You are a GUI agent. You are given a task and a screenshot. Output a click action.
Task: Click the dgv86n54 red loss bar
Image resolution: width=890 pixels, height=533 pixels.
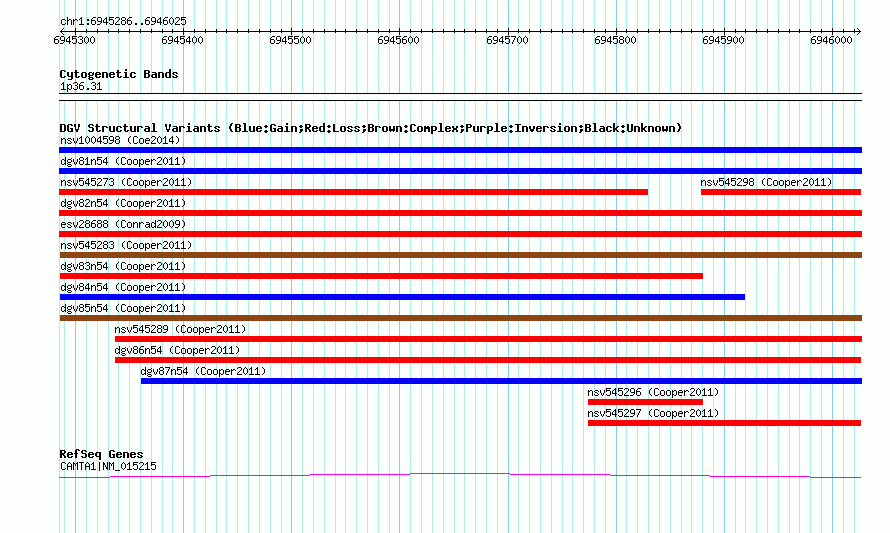488,360
